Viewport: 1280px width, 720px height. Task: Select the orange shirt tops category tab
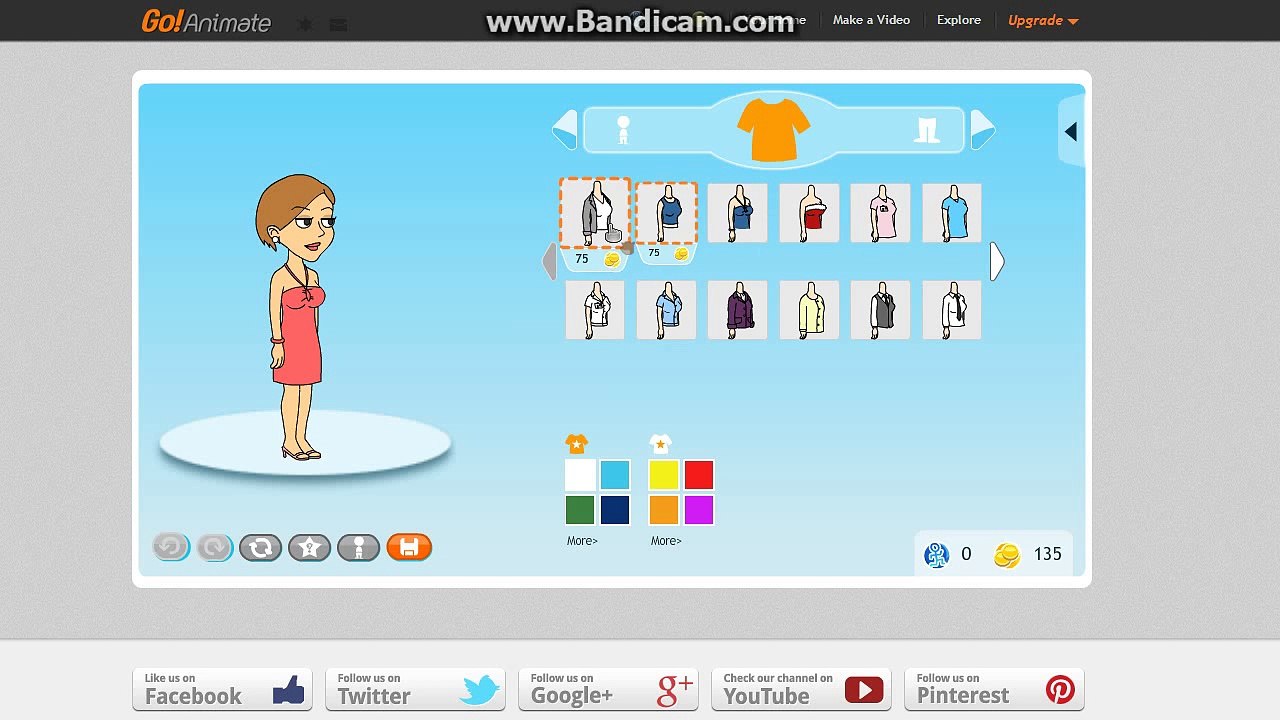(773, 129)
